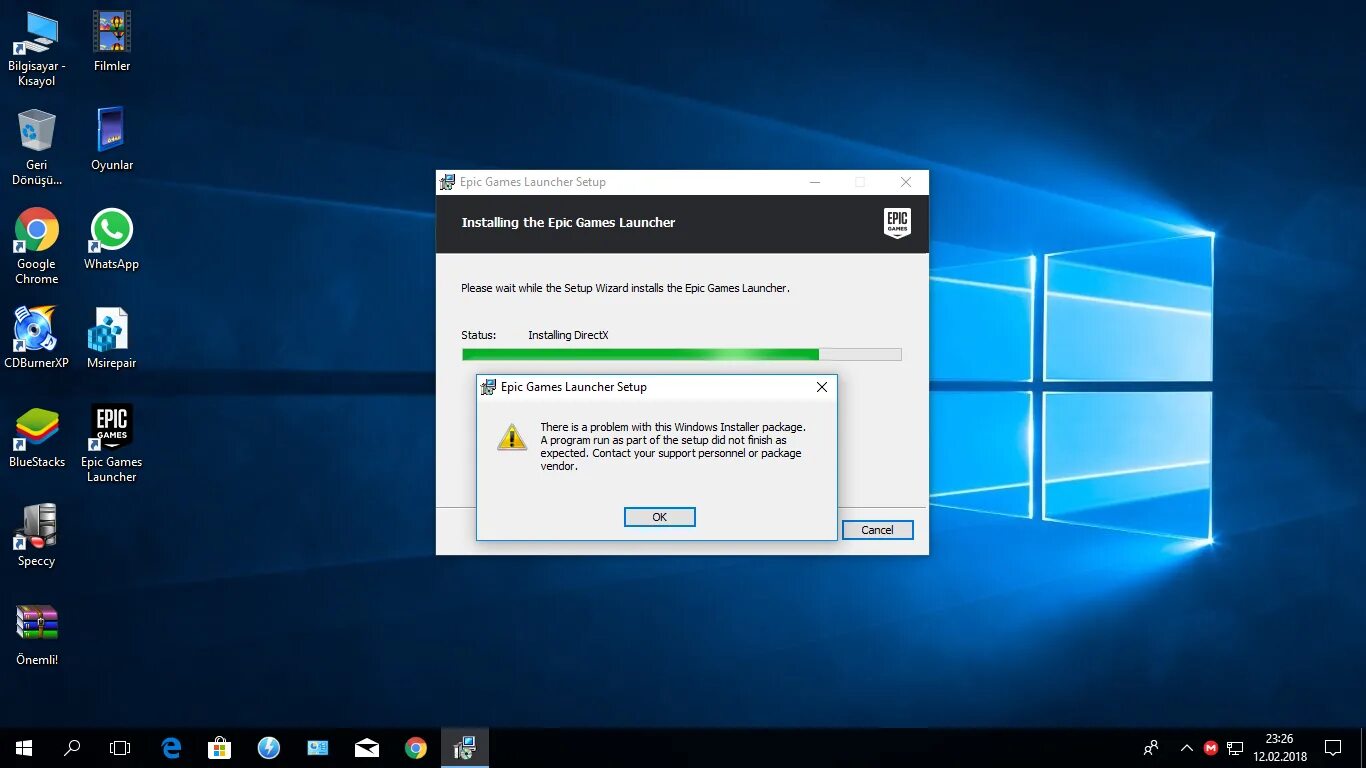Select the Epic Games Launcher desktop shortcut
The width and height of the screenshot is (1366, 768).
[x=112, y=445]
